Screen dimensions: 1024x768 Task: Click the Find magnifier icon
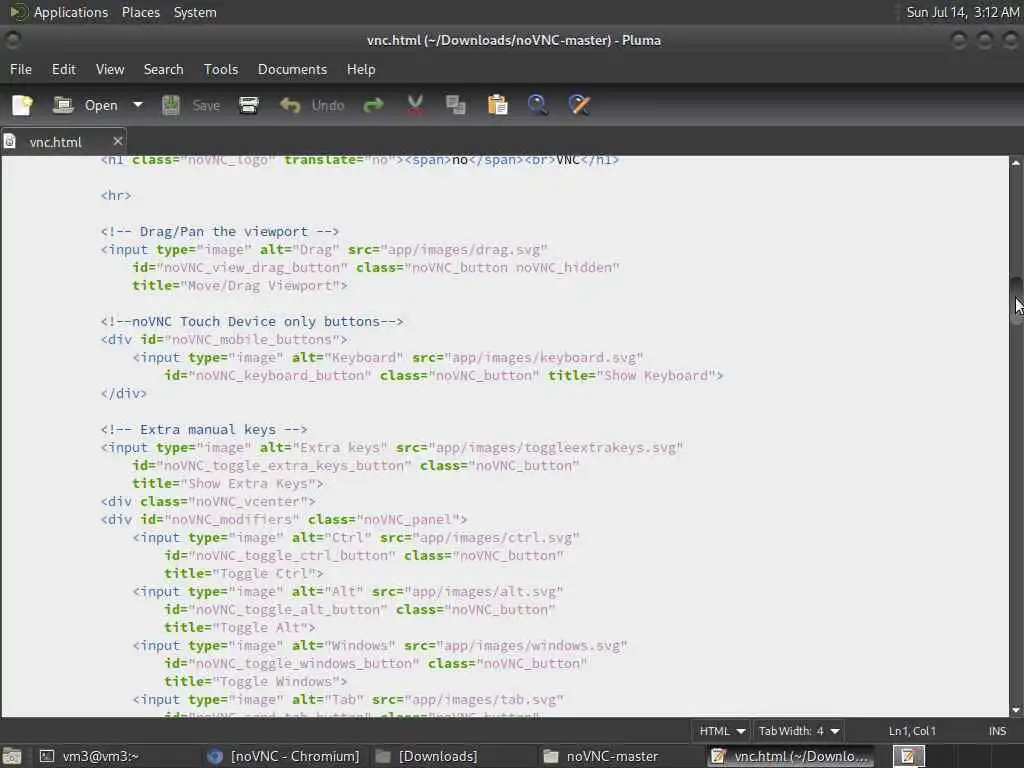pyautogui.click(x=537, y=105)
